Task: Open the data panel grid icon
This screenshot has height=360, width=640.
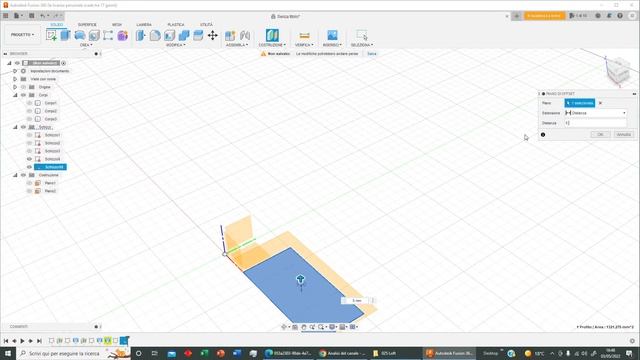Action: (6, 16)
